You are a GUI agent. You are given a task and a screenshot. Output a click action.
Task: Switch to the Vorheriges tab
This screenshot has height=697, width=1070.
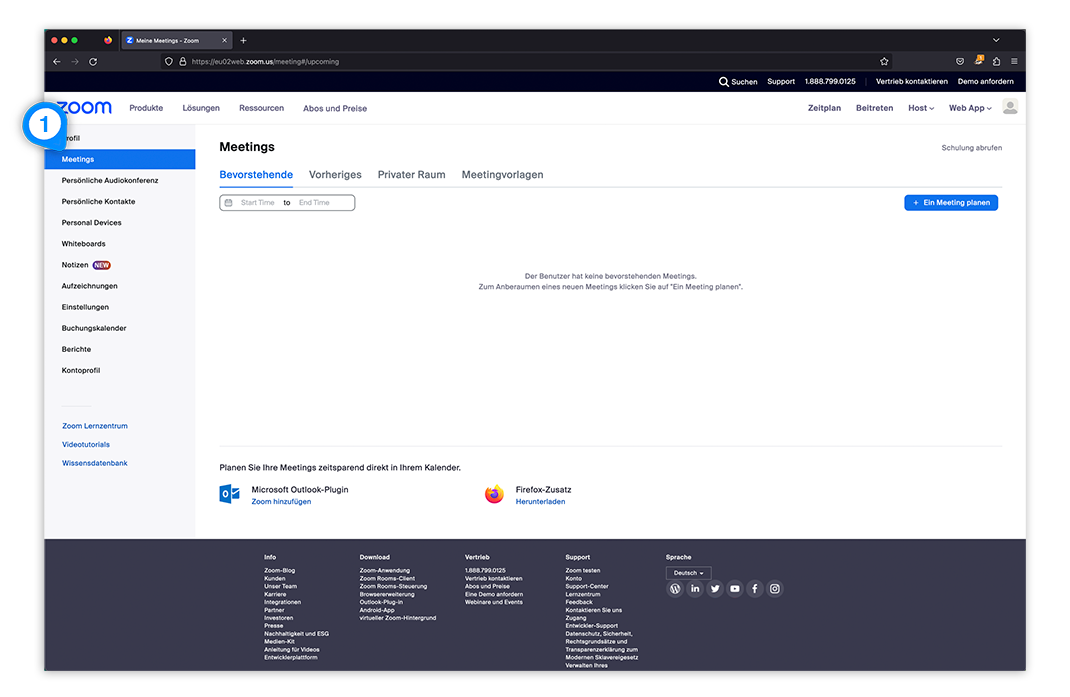(335, 175)
